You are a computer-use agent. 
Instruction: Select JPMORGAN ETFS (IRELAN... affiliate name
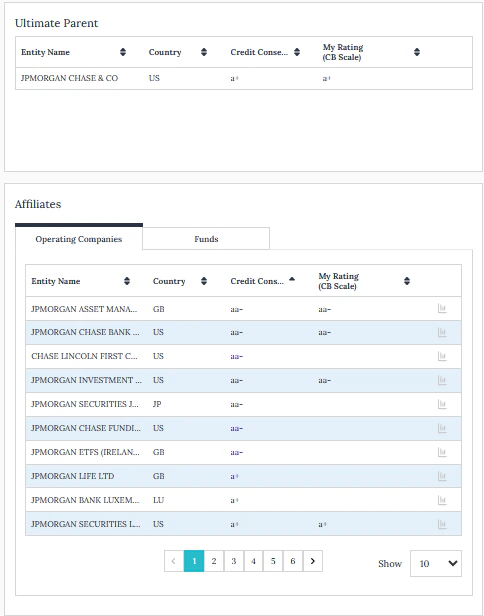click(85, 452)
